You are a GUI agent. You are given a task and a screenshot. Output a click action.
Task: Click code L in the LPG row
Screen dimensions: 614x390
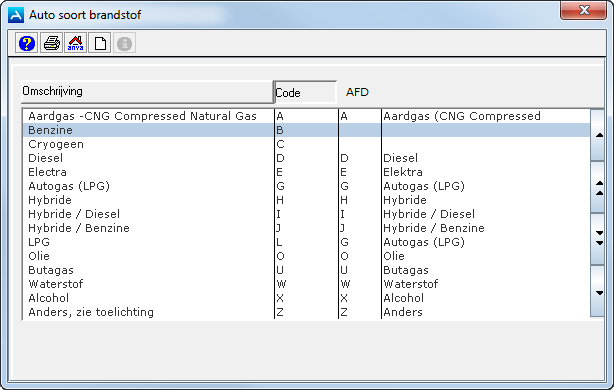coord(280,242)
